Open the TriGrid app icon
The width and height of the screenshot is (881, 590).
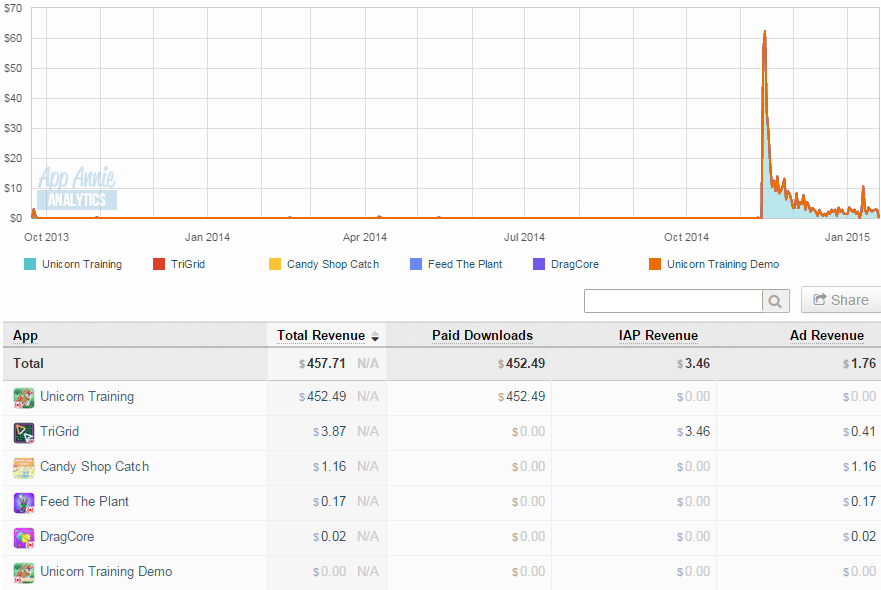[24, 433]
